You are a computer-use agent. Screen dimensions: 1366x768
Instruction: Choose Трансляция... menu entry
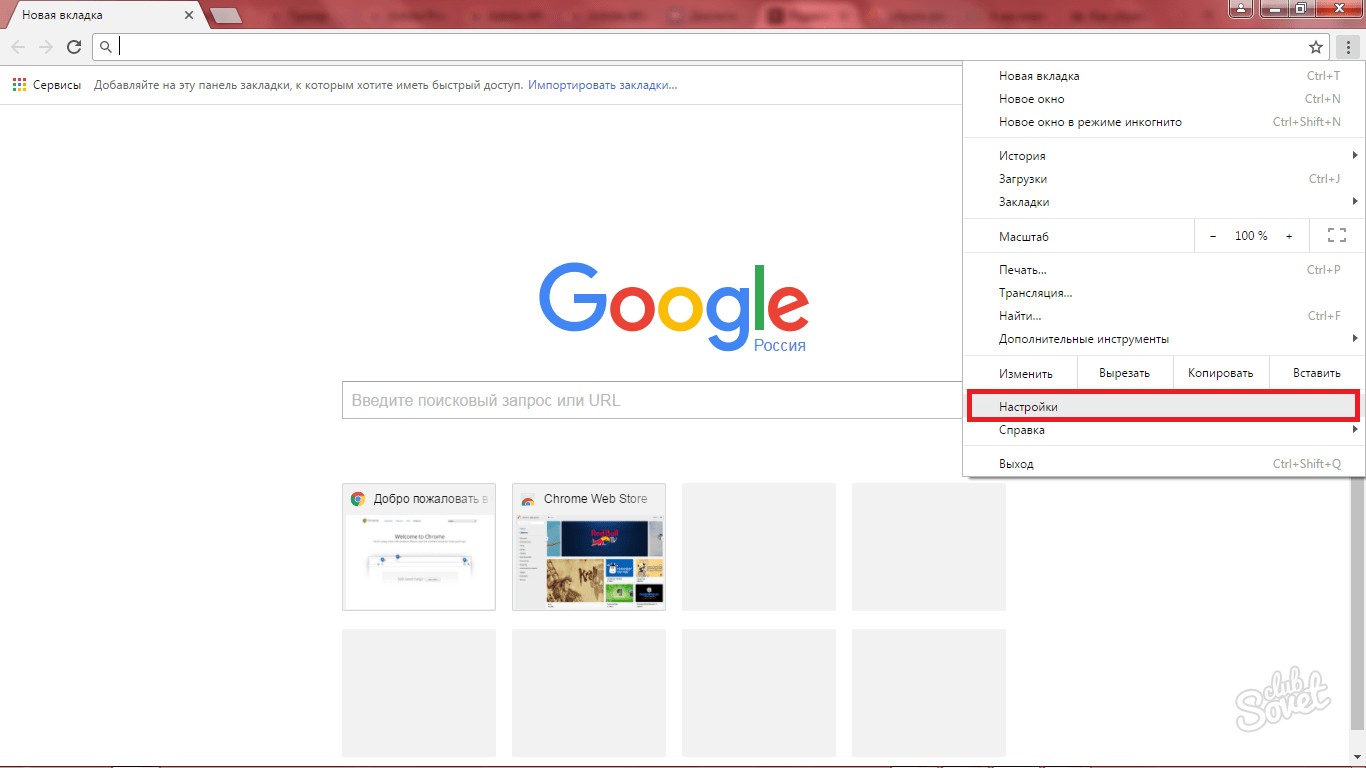point(1164,293)
